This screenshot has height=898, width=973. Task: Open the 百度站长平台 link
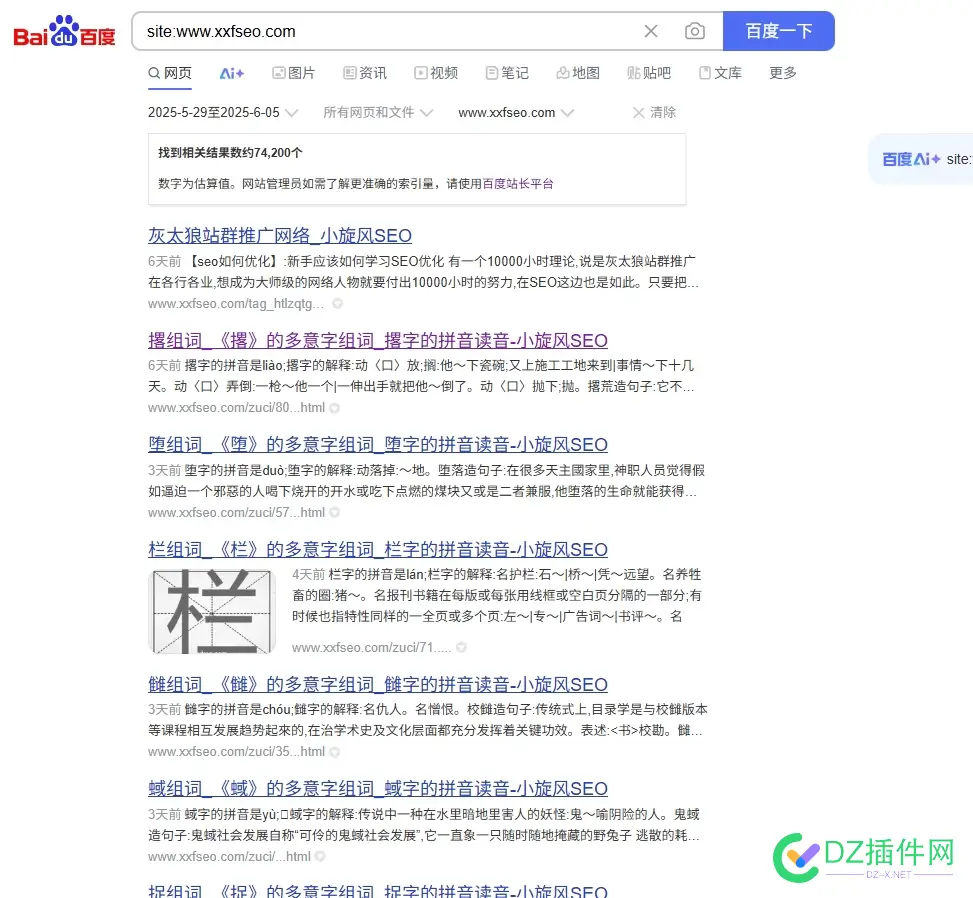[518, 184]
